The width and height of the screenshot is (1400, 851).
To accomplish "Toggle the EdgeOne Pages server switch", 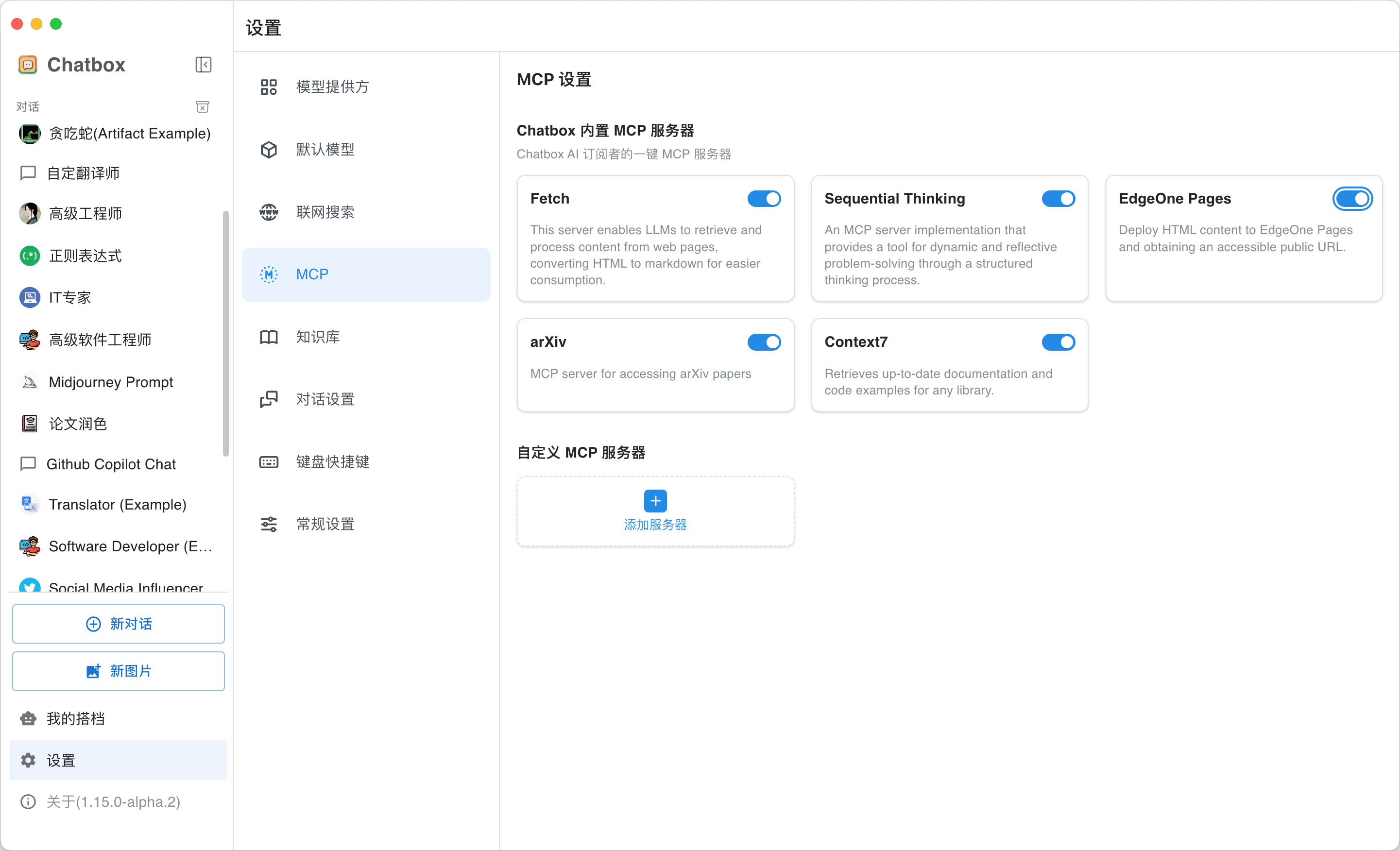I will (1352, 199).
